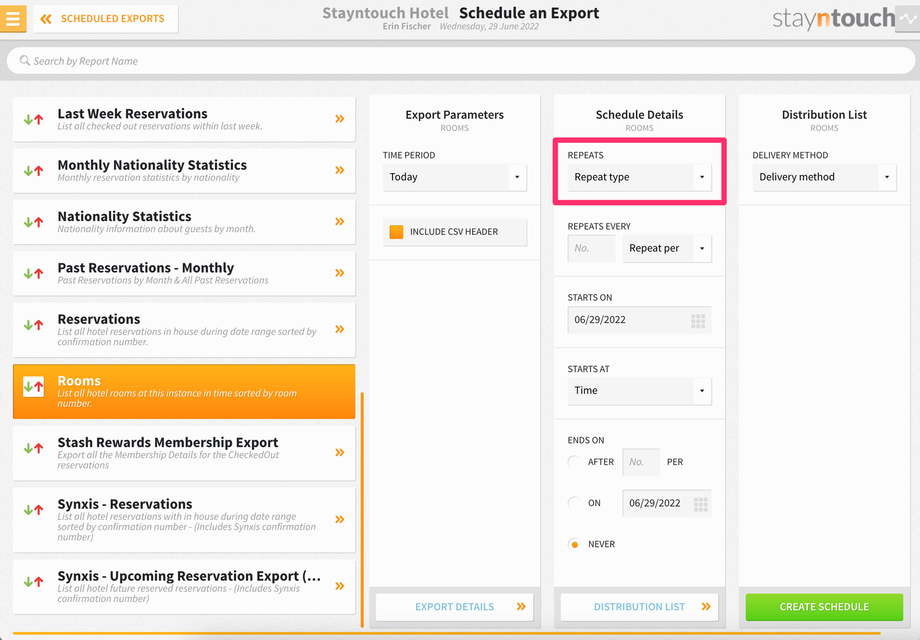920x640 pixels.
Task: Click export arrows icon for Nationality Statistics
Action: (x=33, y=222)
